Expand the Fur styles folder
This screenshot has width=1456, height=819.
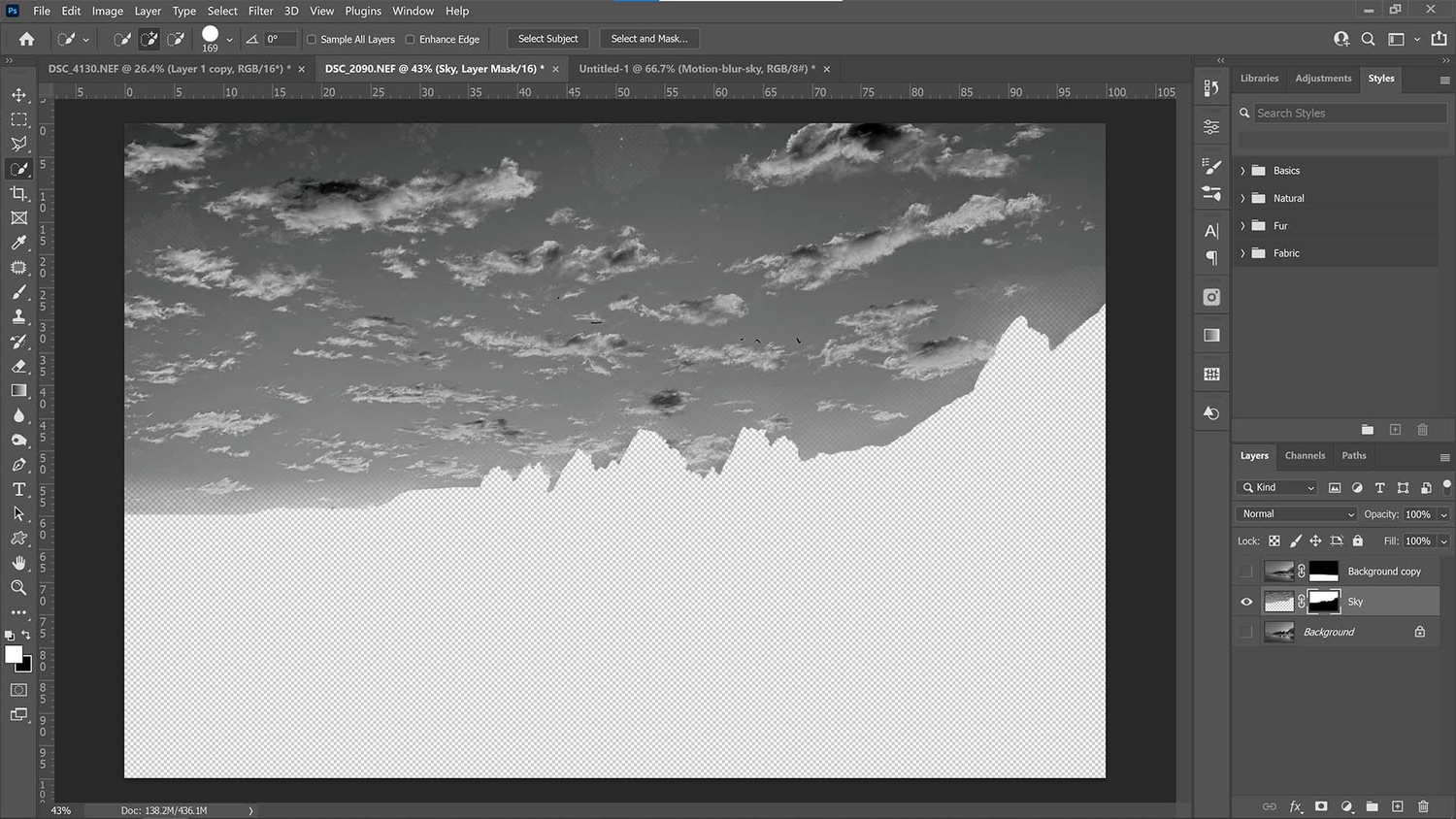click(1242, 226)
